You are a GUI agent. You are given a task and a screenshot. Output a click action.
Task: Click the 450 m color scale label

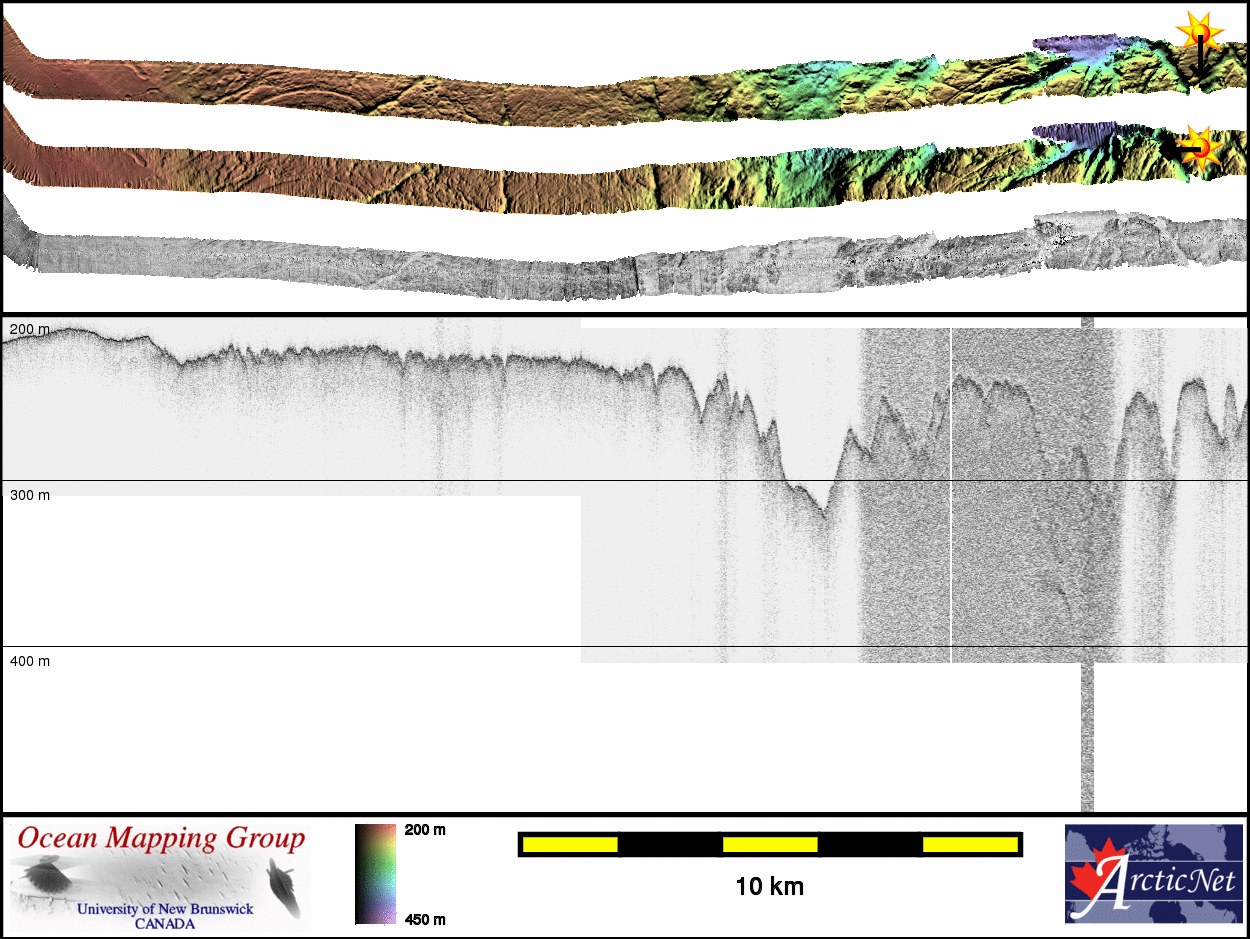(425, 919)
